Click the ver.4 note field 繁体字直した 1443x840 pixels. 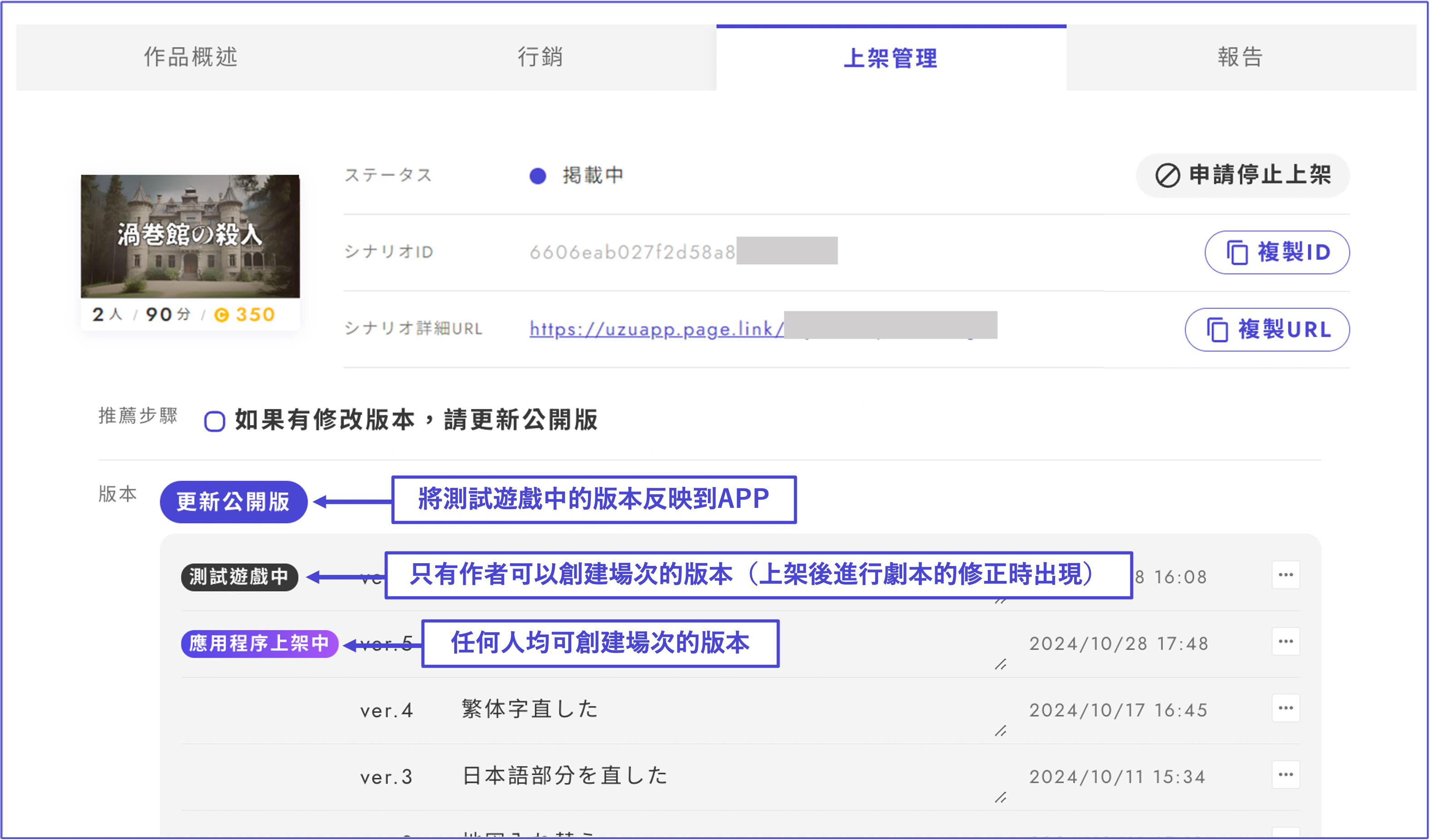(530, 709)
